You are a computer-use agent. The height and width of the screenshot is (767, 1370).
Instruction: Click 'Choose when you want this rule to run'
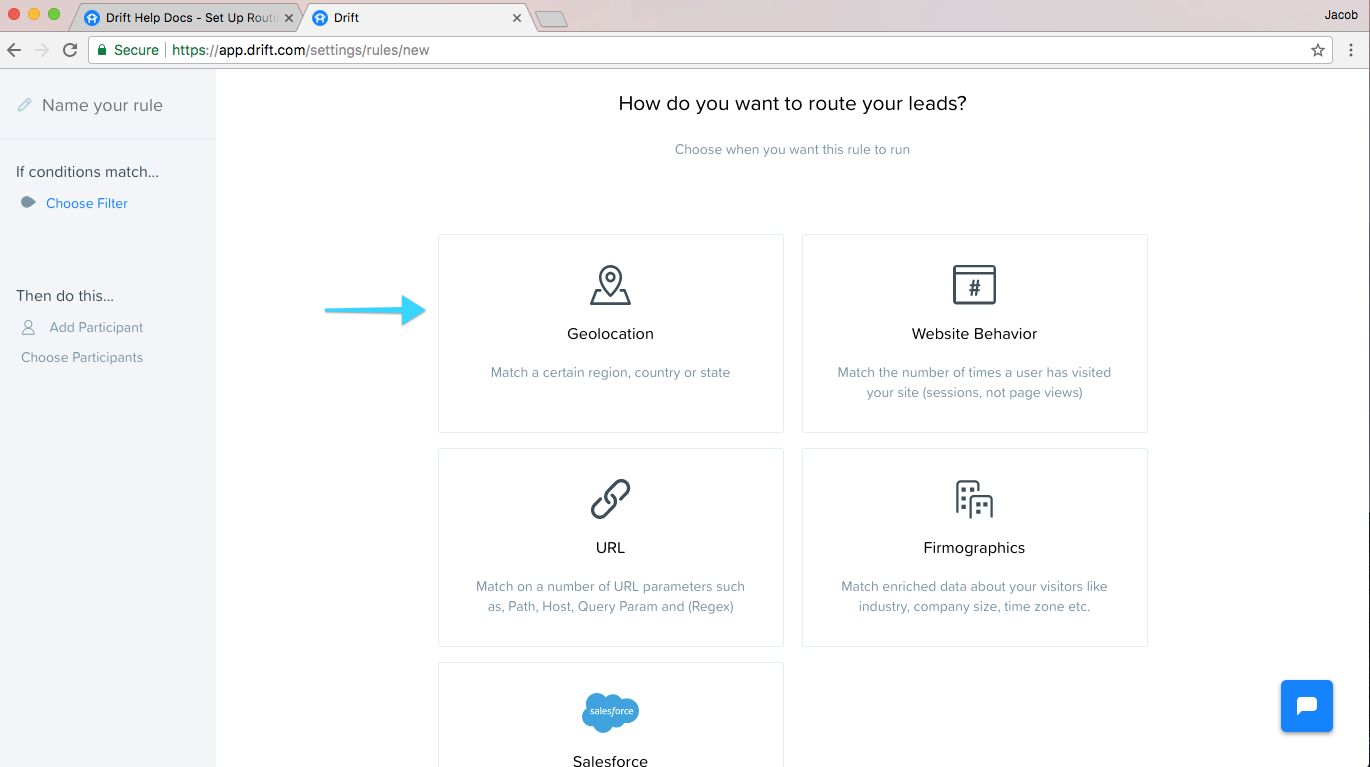(792, 149)
